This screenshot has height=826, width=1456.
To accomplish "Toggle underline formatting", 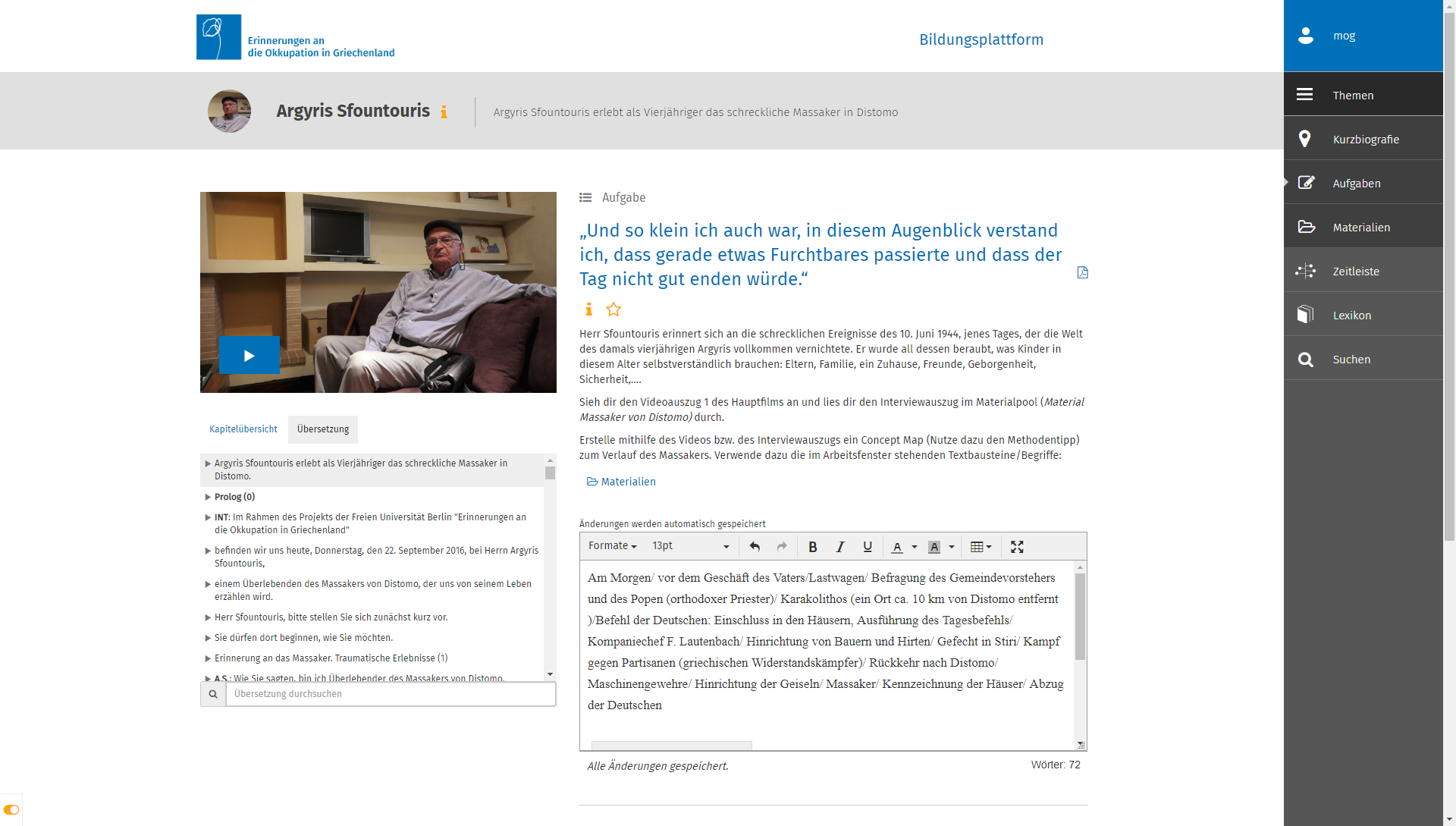I will (868, 547).
